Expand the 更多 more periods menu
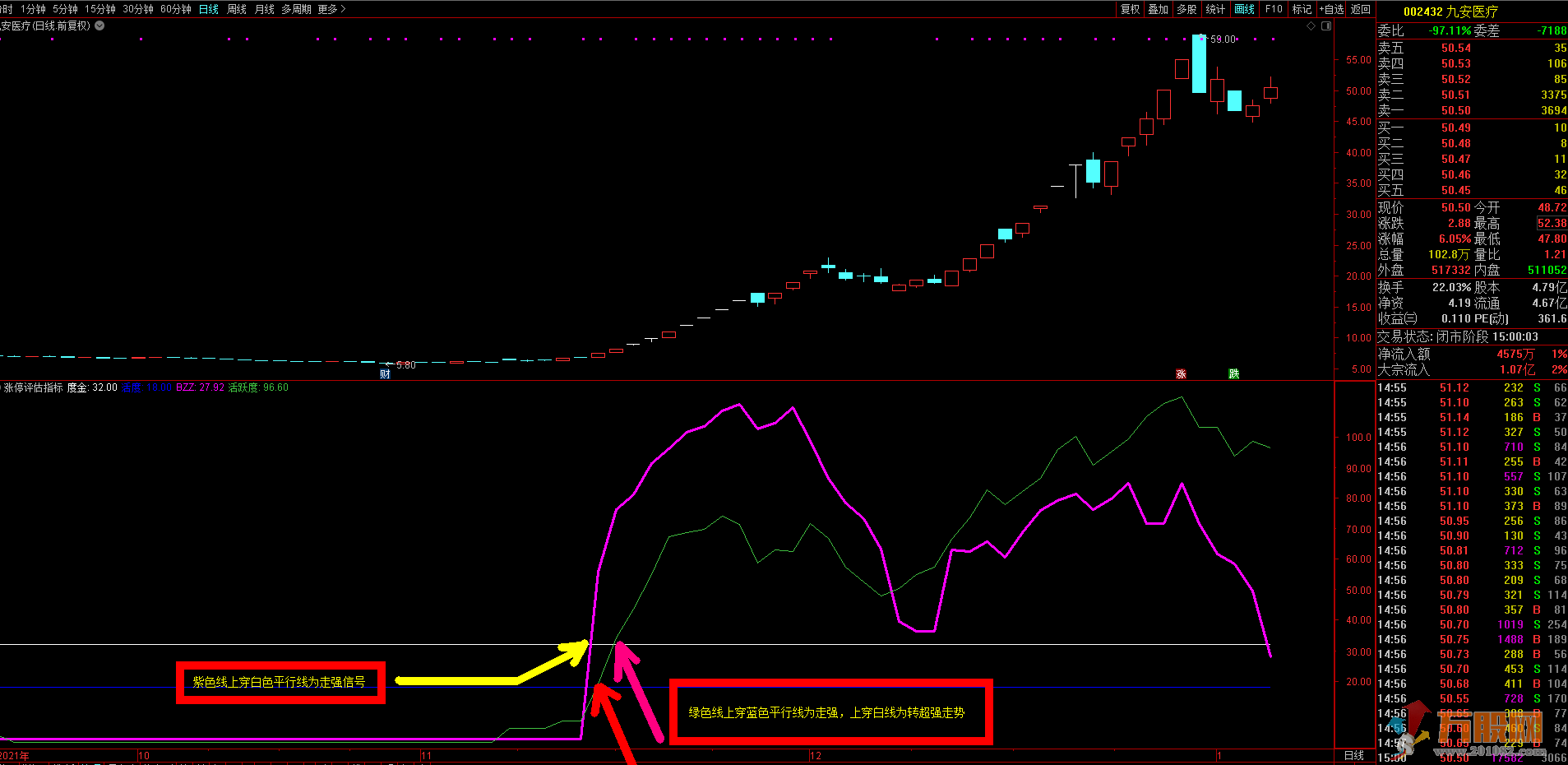 [331, 9]
